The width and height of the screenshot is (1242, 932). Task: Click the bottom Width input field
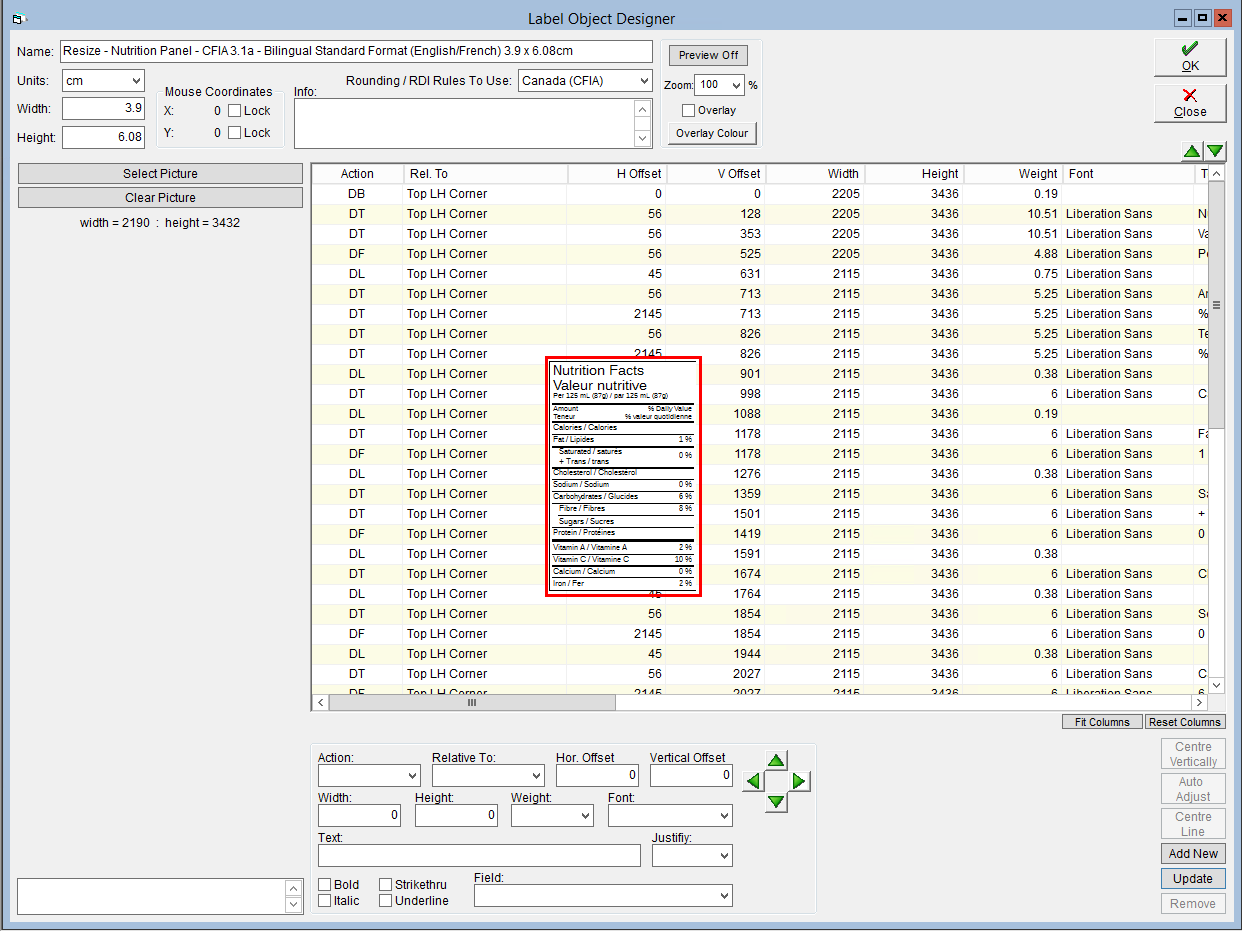coord(359,816)
